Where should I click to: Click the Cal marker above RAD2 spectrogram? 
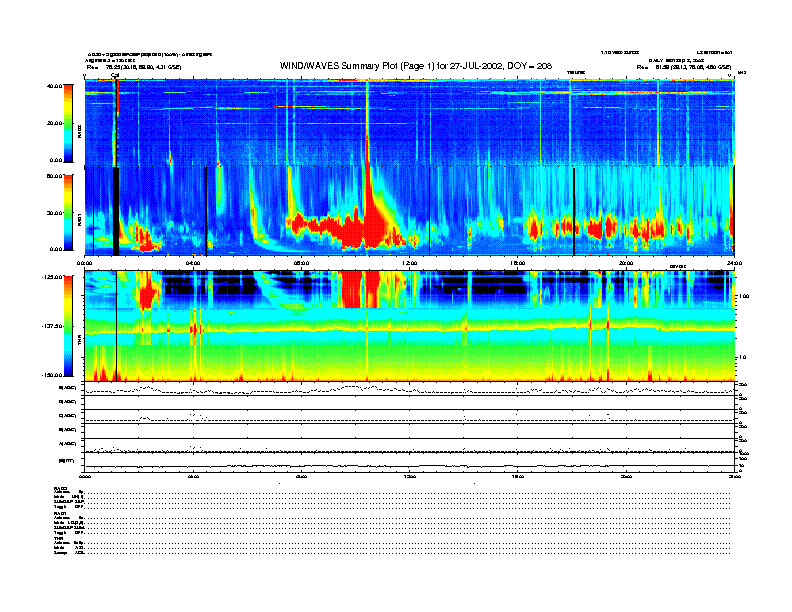tap(115, 76)
